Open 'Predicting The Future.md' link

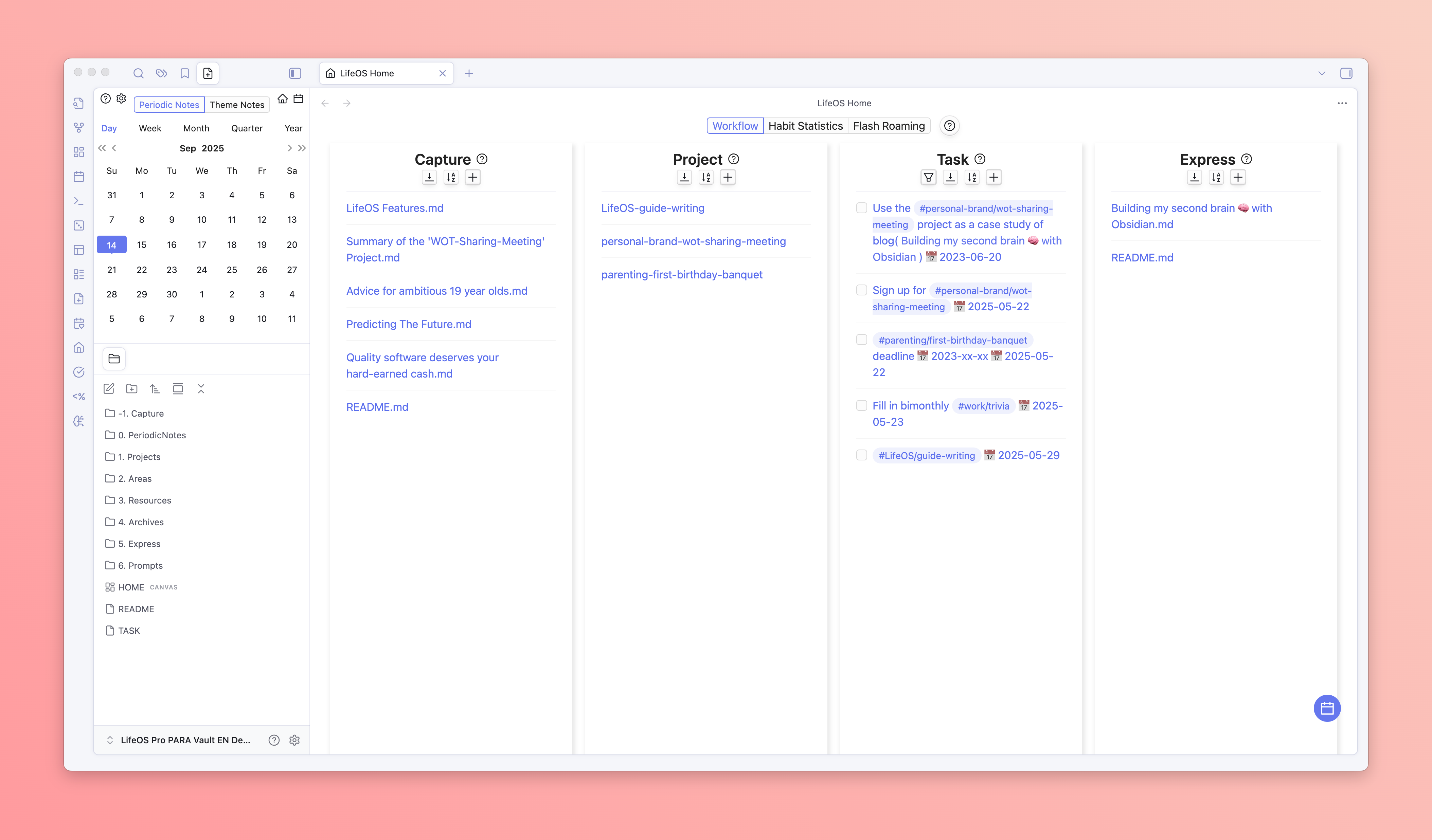pos(409,324)
